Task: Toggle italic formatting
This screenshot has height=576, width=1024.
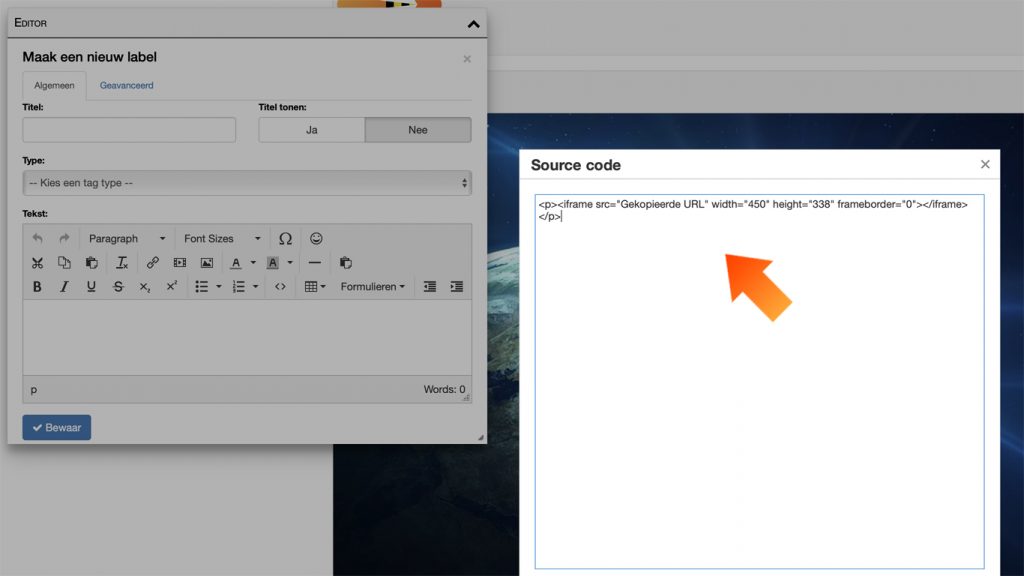Action: [x=64, y=287]
